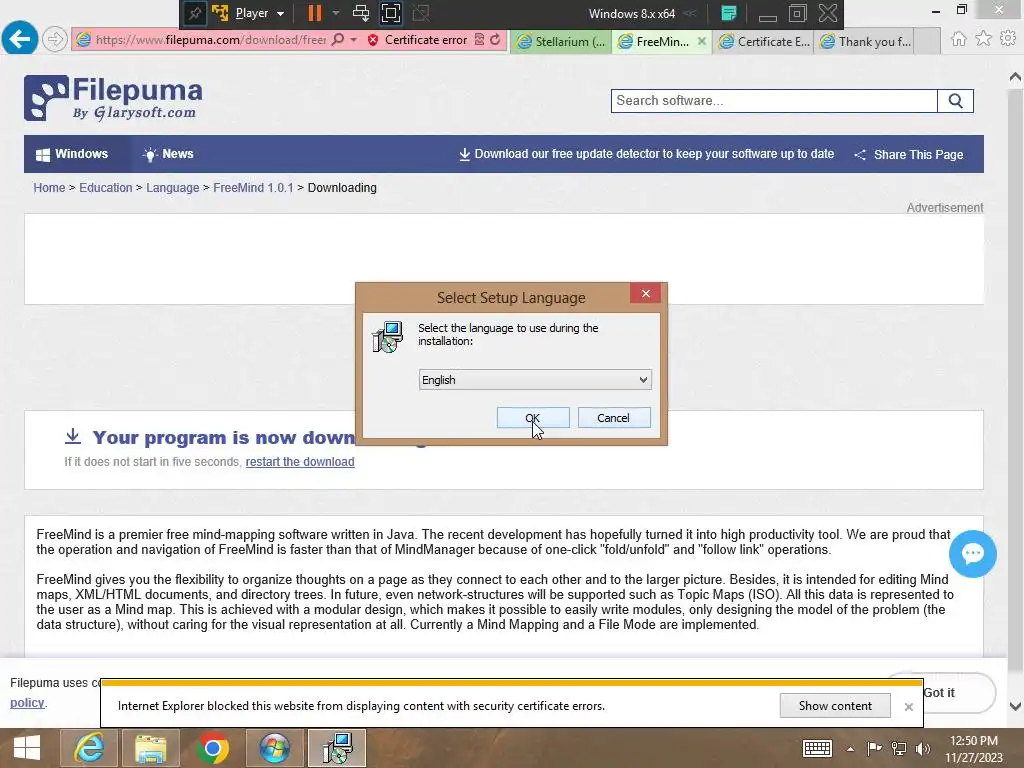Click the search magnifier button
Viewport: 1024px width, 768px height.
point(955,101)
